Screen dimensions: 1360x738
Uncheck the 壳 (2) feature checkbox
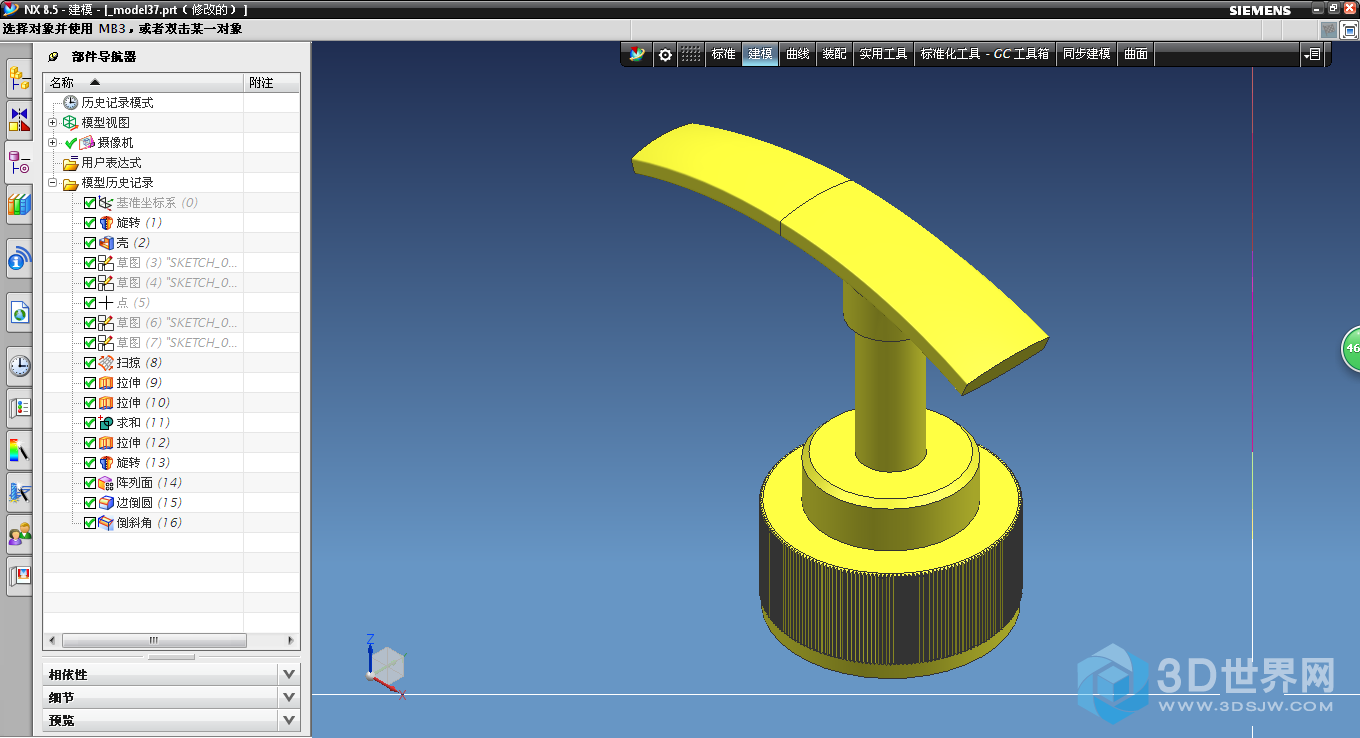click(90, 243)
